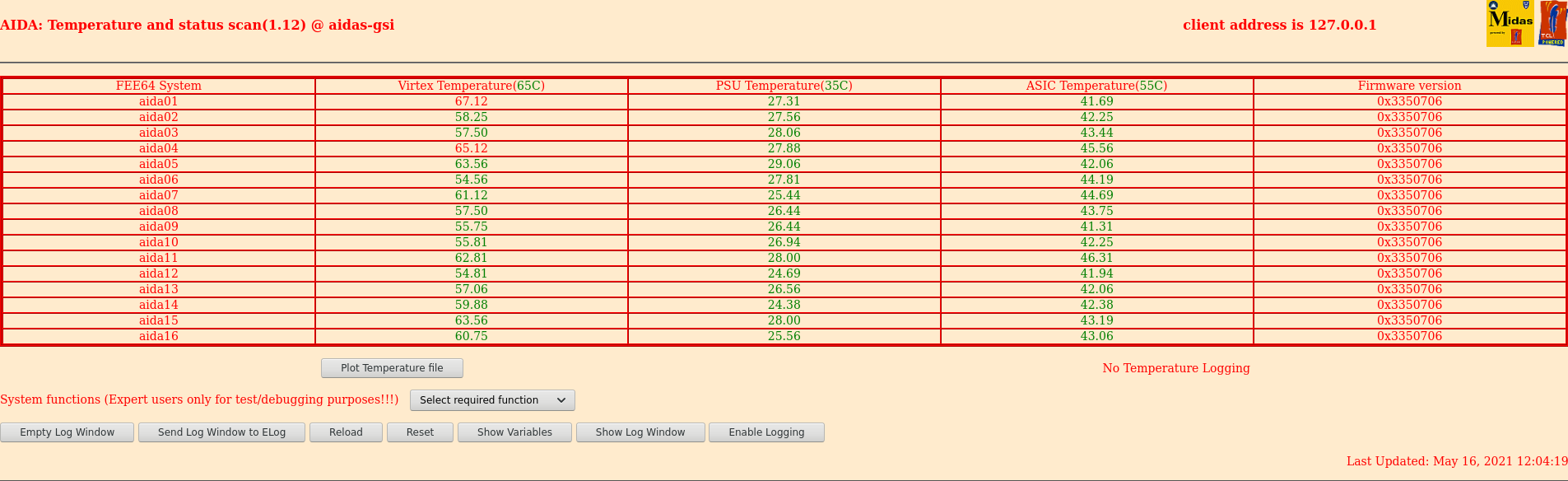1568x481 pixels.
Task: Click the aida04 row label
Action: coord(159,148)
